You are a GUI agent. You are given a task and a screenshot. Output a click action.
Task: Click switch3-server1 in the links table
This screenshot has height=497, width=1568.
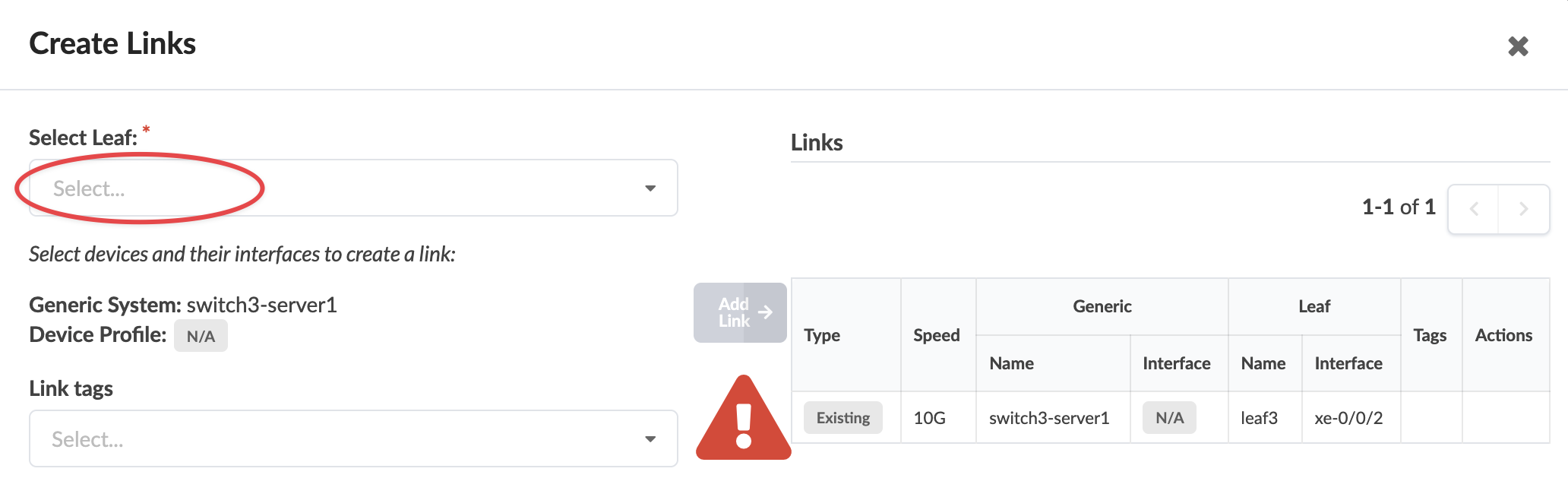(1049, 418)
